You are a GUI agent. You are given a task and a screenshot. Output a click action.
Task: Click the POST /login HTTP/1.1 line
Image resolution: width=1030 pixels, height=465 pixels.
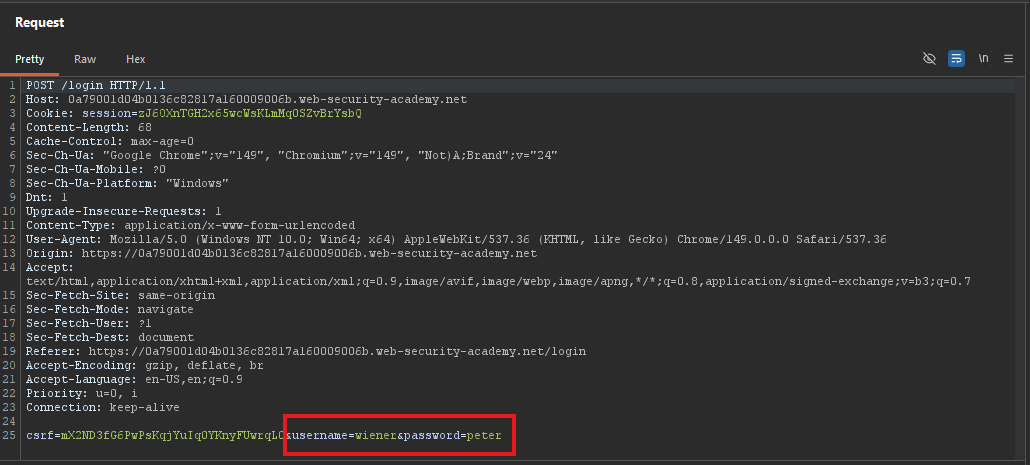tap(96, 85)
